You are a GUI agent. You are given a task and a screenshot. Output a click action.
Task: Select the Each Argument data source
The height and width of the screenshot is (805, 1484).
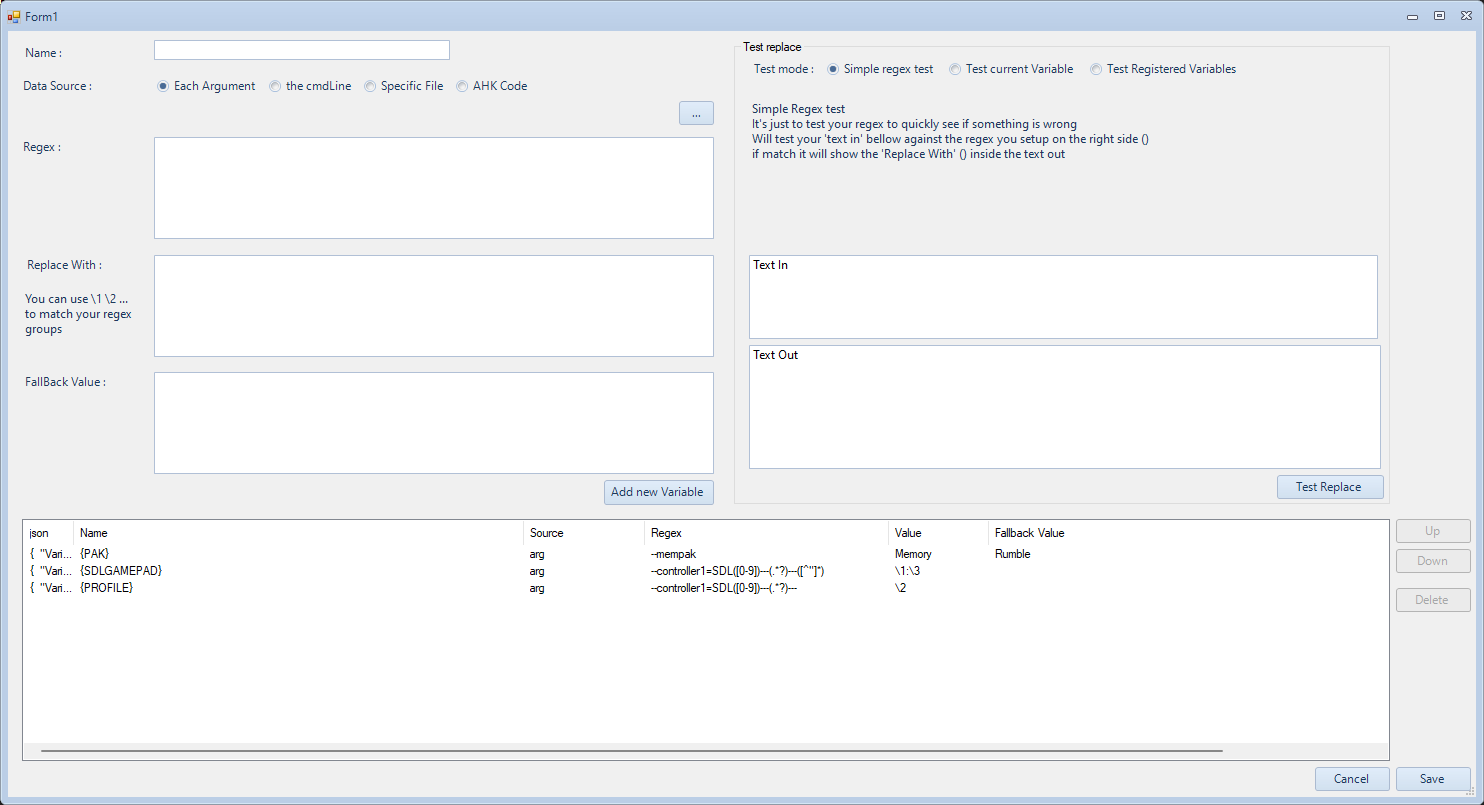click(163, 86)
